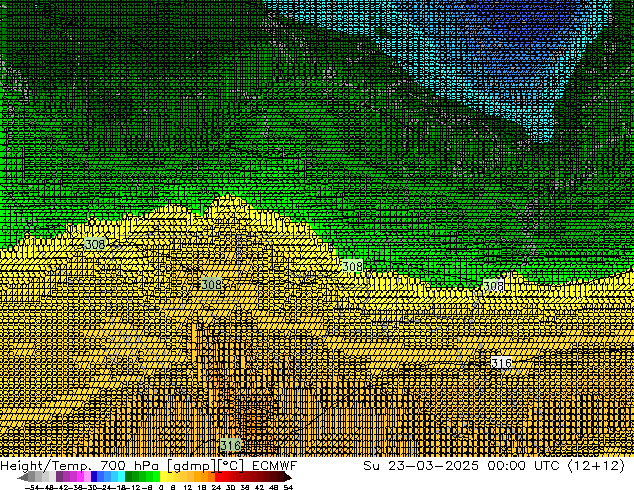The width and height of the screenshot is (634, 490).
Task: Click the bright red swatch on the color scale
Action: coord(218,477)
